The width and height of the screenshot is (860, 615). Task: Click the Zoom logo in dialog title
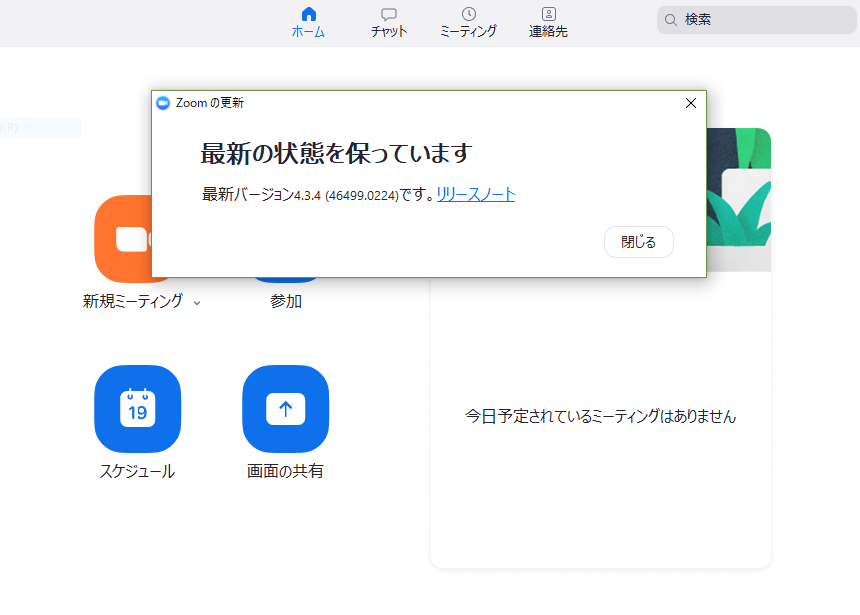click(163, 103)
